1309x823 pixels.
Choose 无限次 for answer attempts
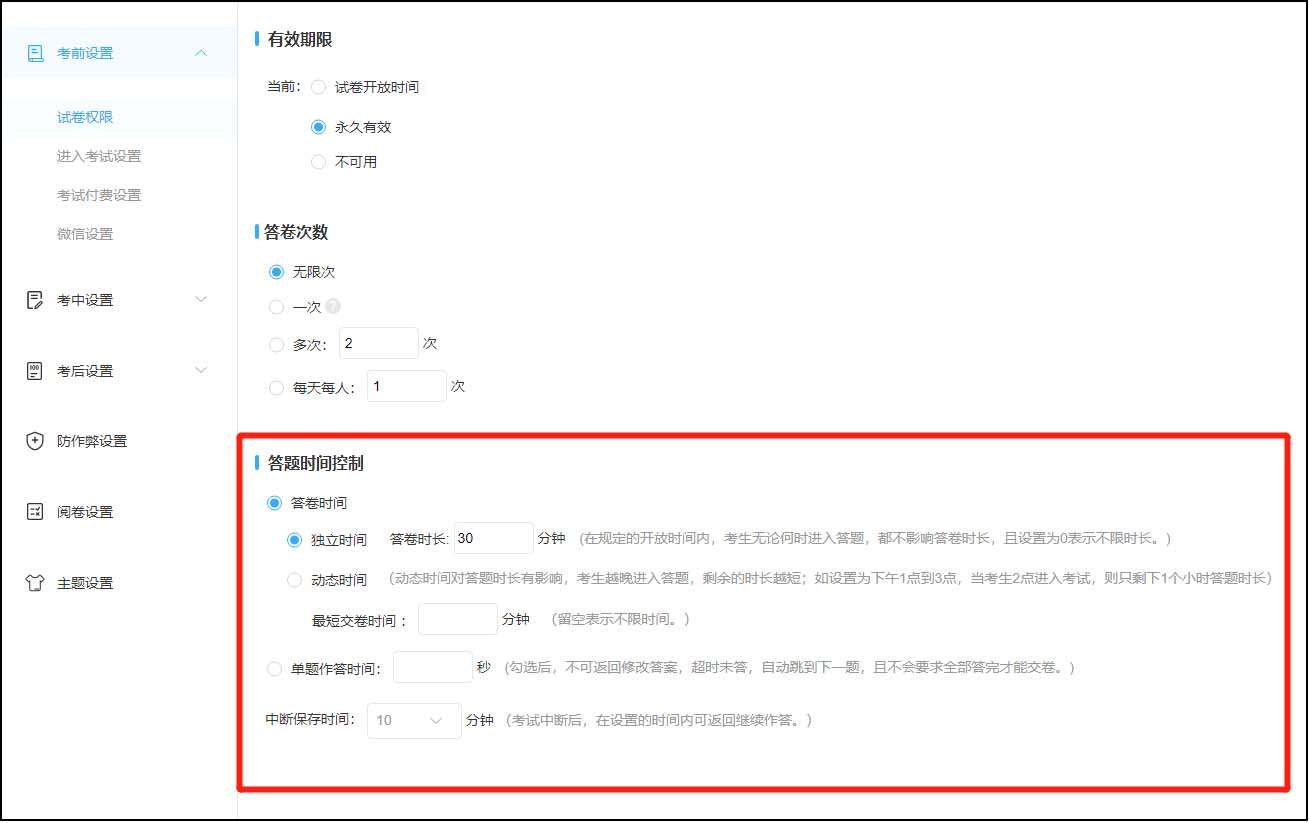pos(276,270)
